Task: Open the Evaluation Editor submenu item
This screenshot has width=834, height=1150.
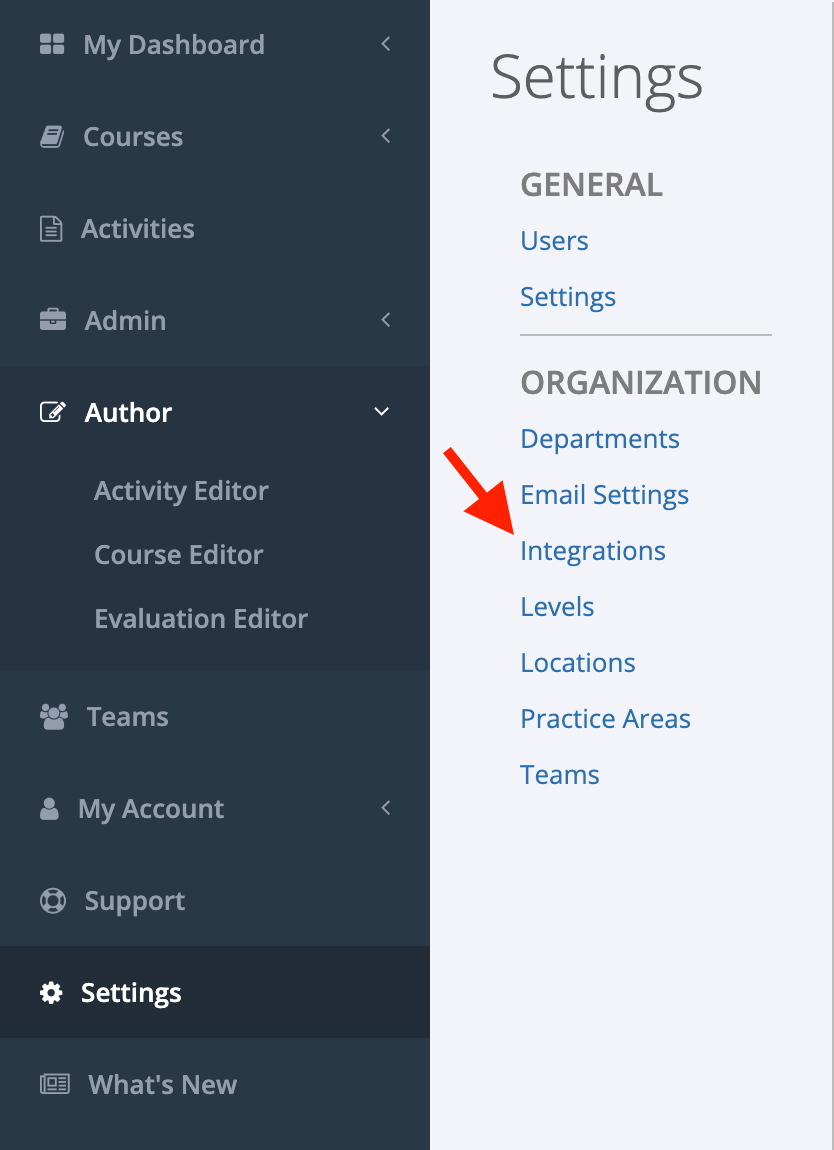Action: click(201, 619)
